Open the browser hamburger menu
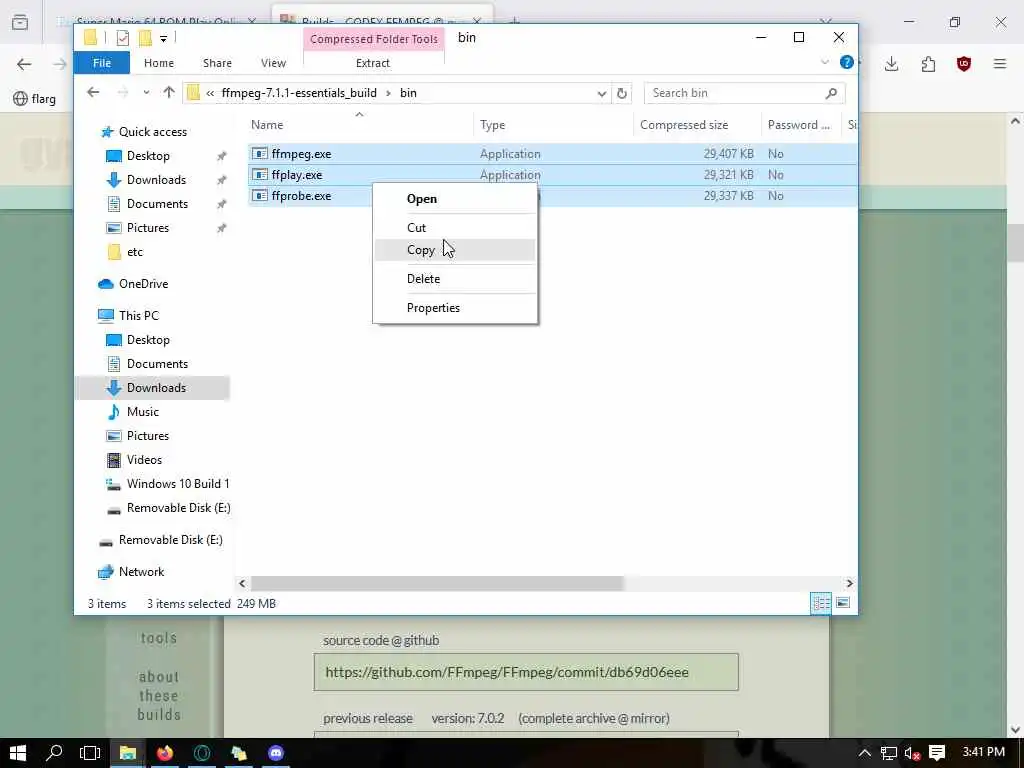The height and width of the screenshot is (768, 1024). (x=1000, y=63)
